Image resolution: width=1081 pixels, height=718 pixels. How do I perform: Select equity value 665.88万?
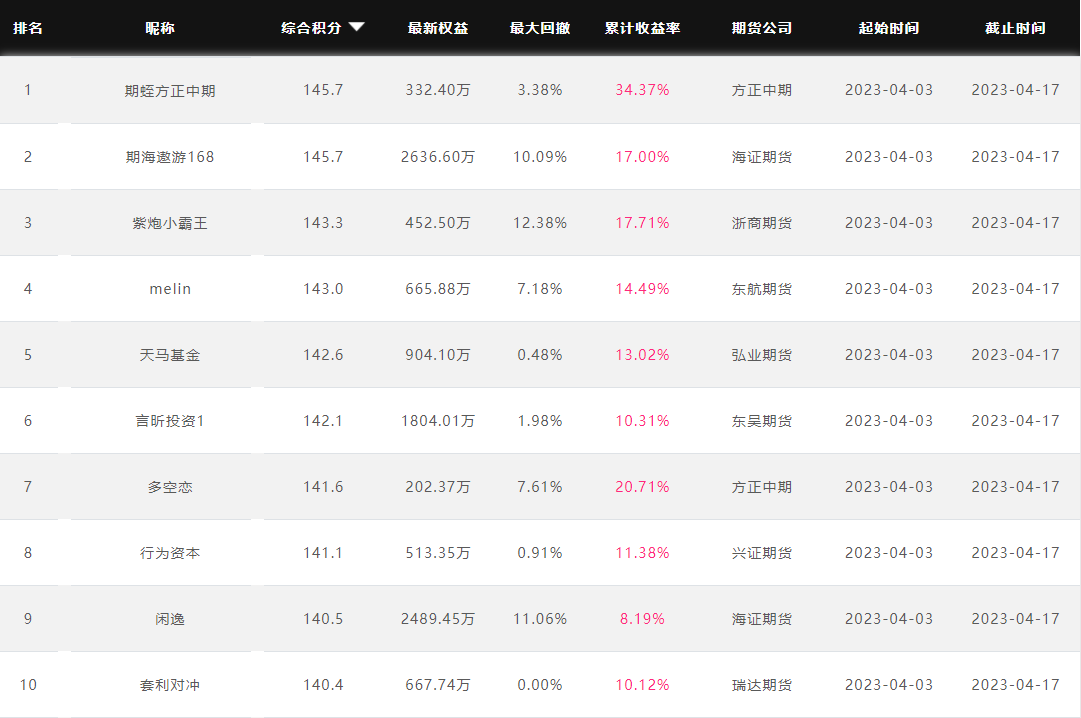pos(438,289)
